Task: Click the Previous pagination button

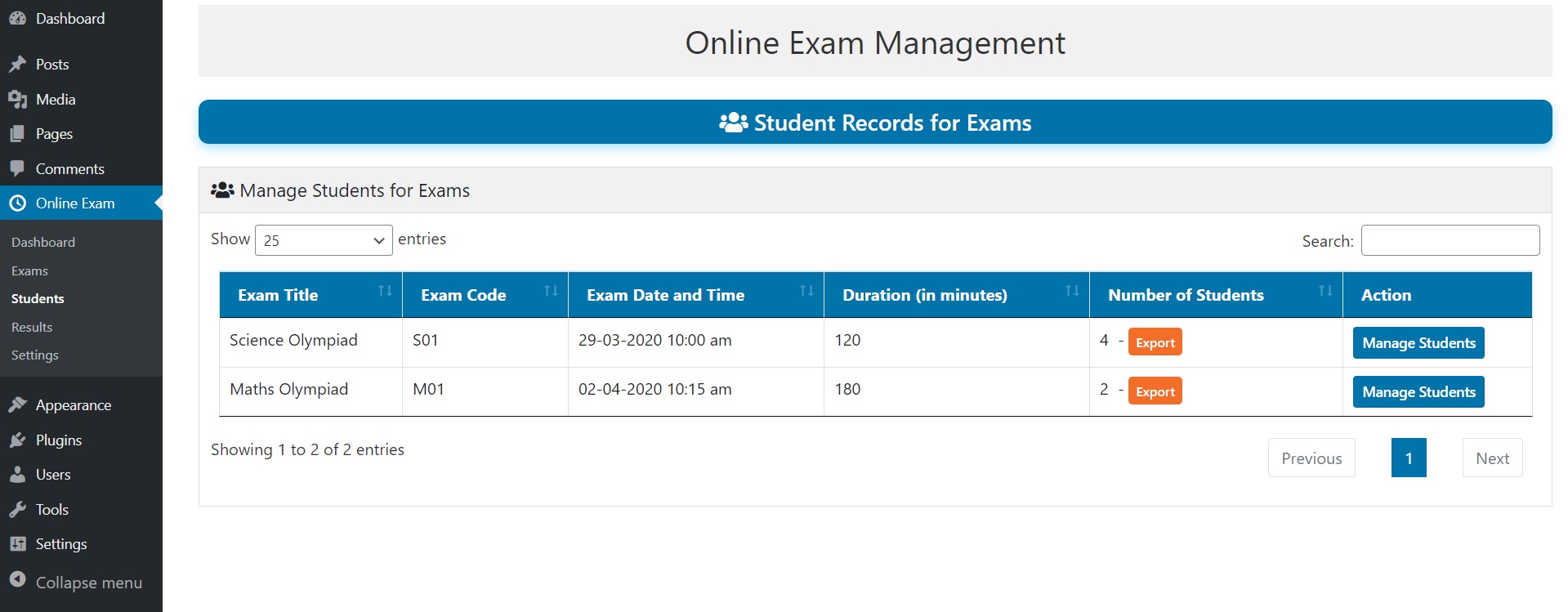Action: (x=1311, y=458)
